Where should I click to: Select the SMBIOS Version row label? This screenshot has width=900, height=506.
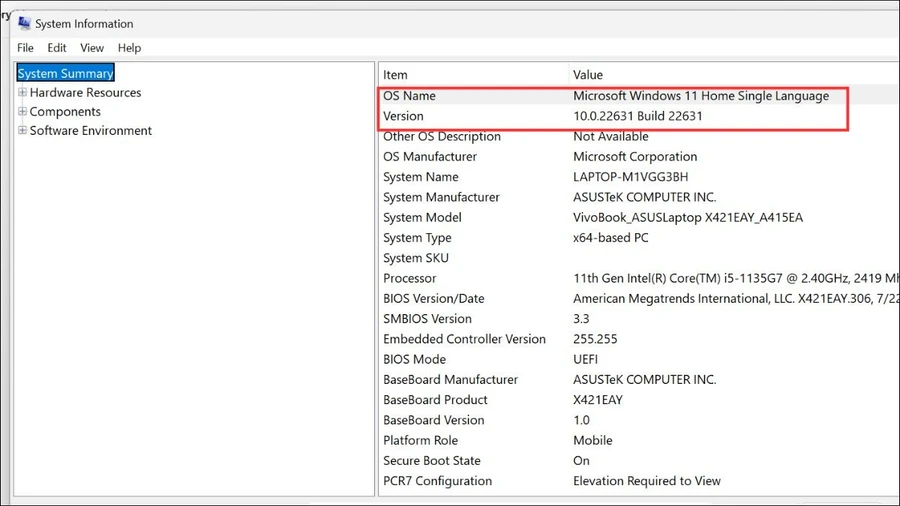(428, 319)
